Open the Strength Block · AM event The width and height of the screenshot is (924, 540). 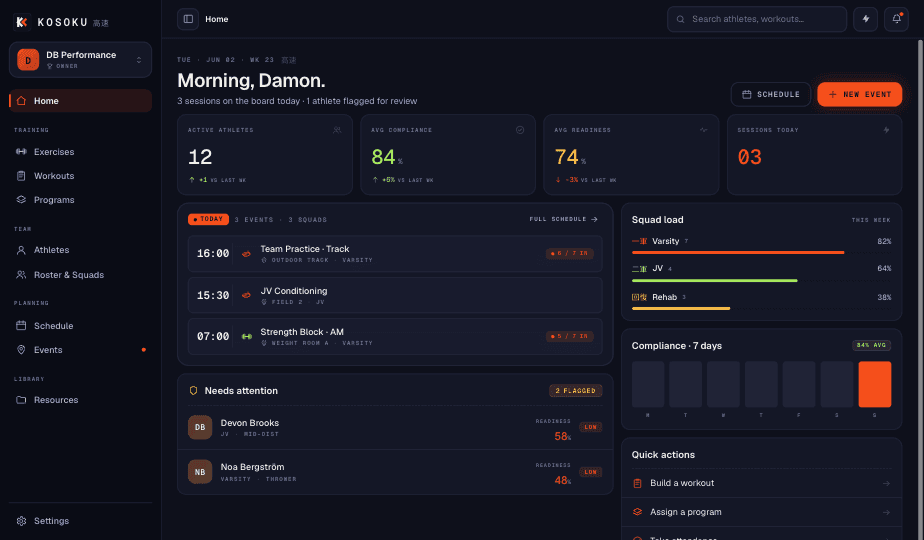395,337
